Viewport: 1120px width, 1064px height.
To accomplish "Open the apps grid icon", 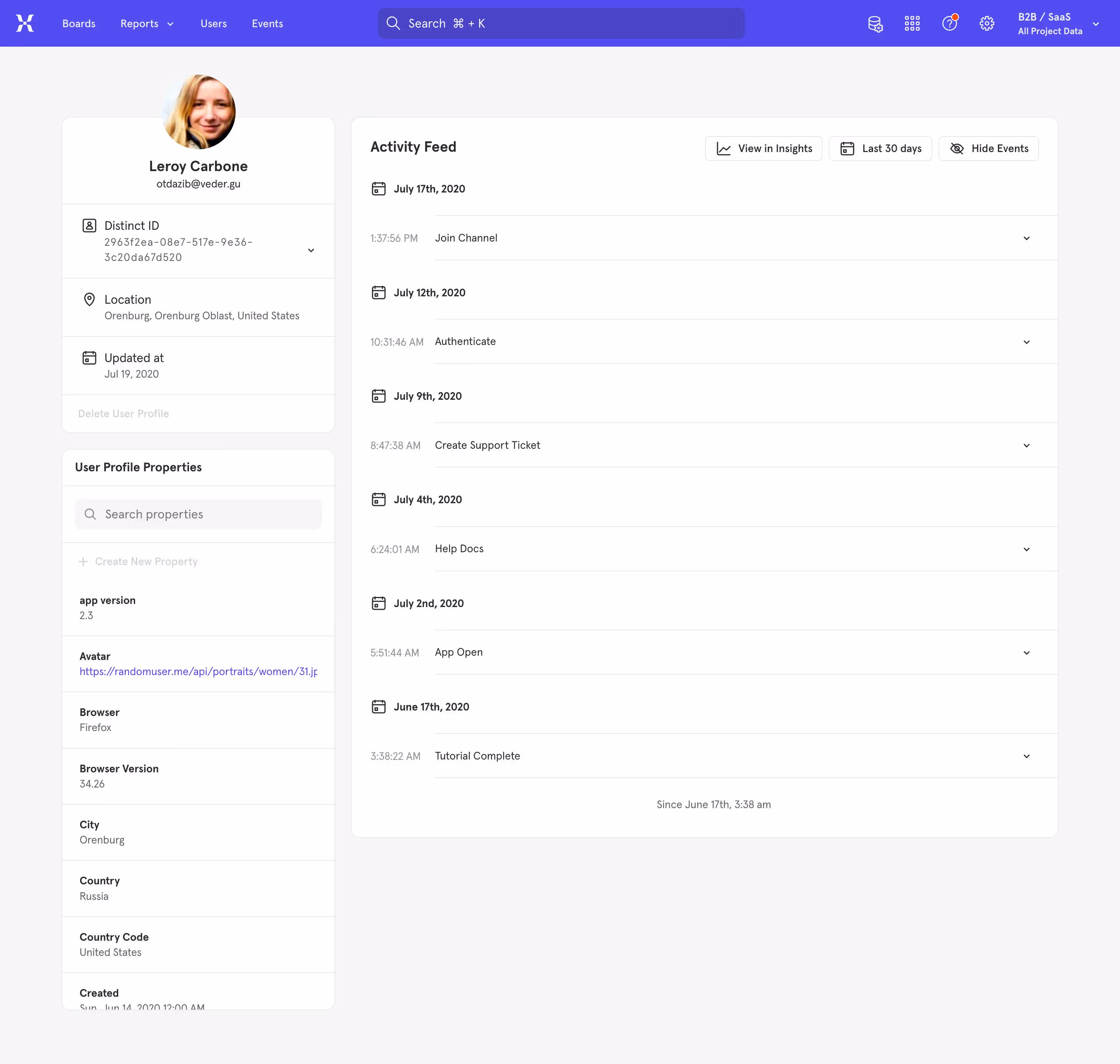I will pyautogui.click(x=912, y=23).
